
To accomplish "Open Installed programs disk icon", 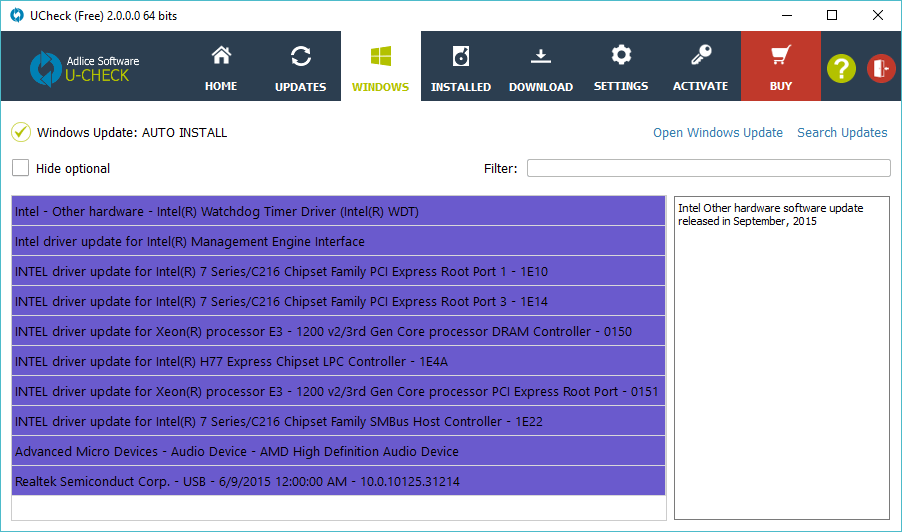I will click(x=461, y=56).
